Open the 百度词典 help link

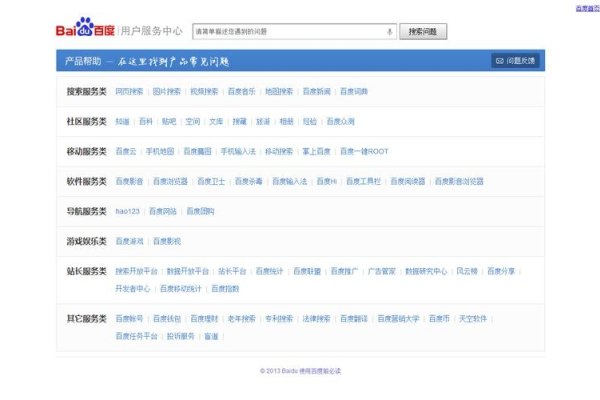354,91
